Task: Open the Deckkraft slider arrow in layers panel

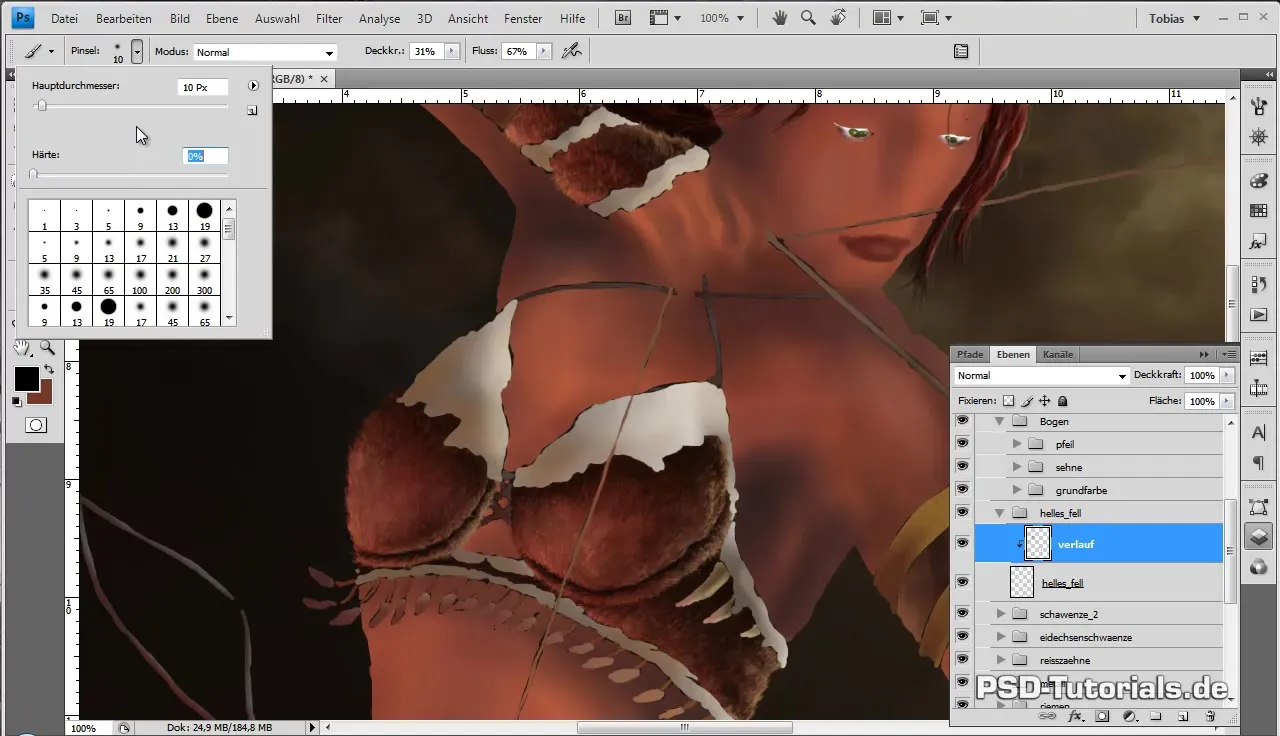Action: click(x=1227, y=376)
